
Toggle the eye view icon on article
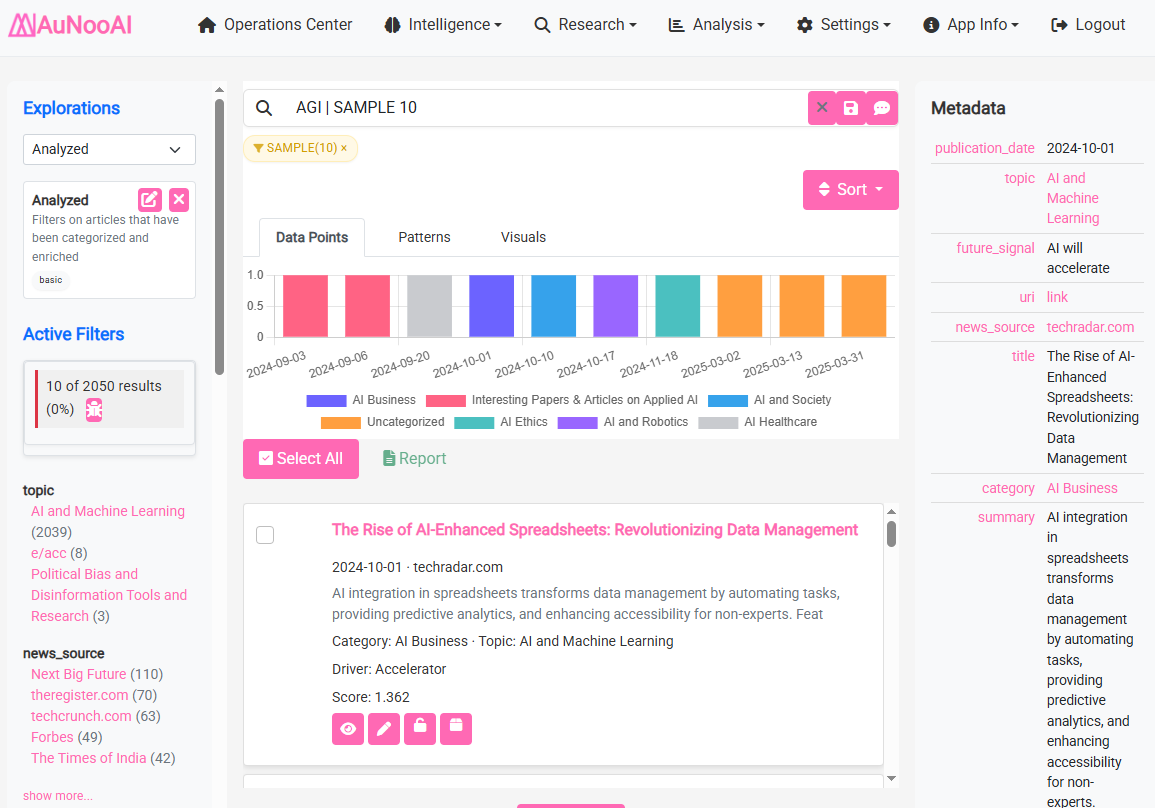348,729
